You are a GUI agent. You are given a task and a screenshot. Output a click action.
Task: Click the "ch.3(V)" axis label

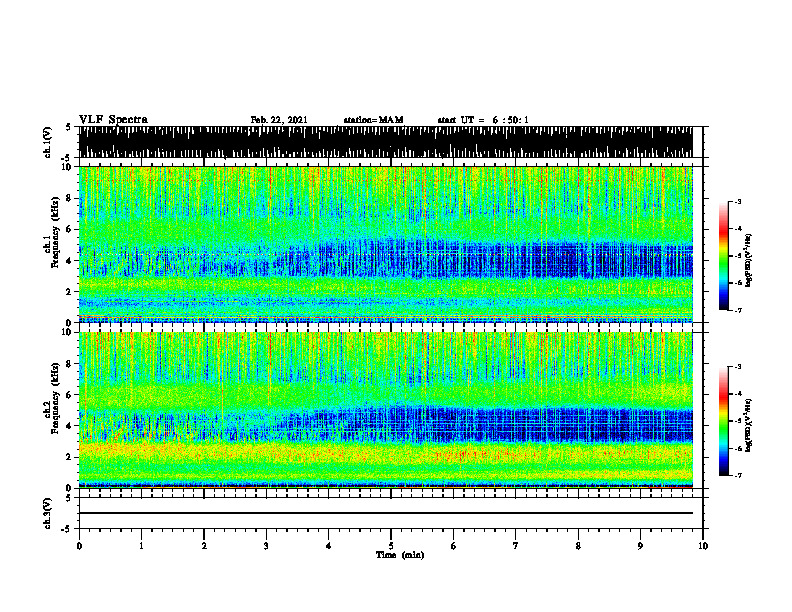tap(47, 513)
